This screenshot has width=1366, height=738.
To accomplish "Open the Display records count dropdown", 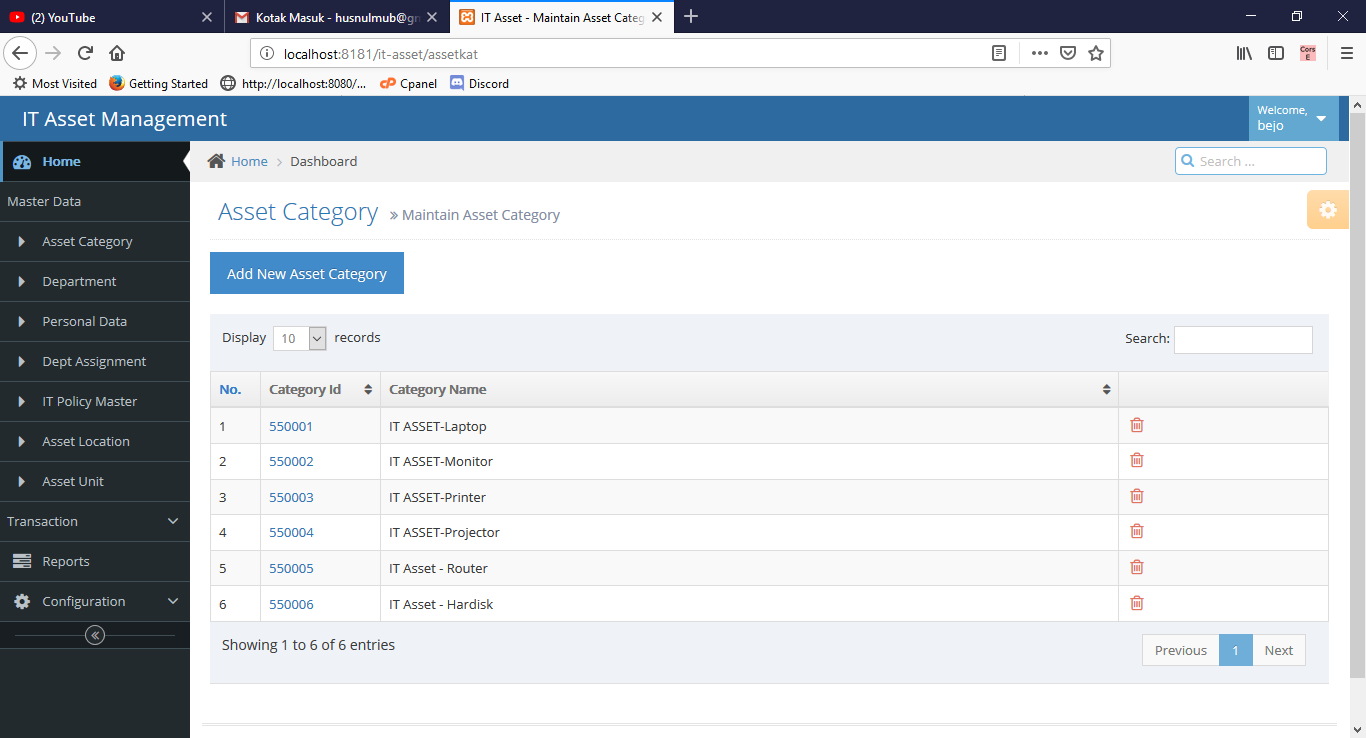I will click(299, 338).
